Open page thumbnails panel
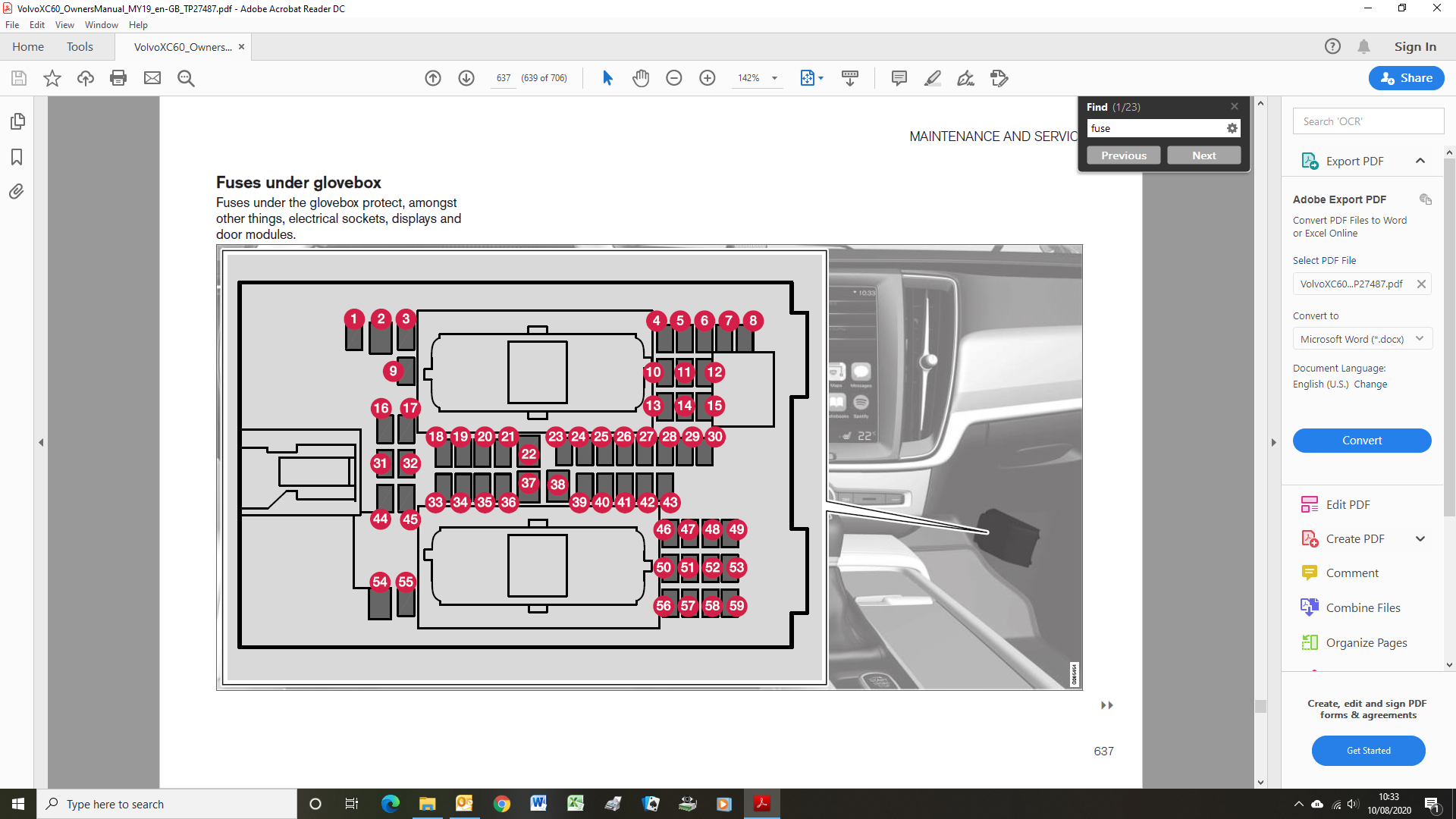This screenshot has width=1456, height=819. tap(17, 121)
